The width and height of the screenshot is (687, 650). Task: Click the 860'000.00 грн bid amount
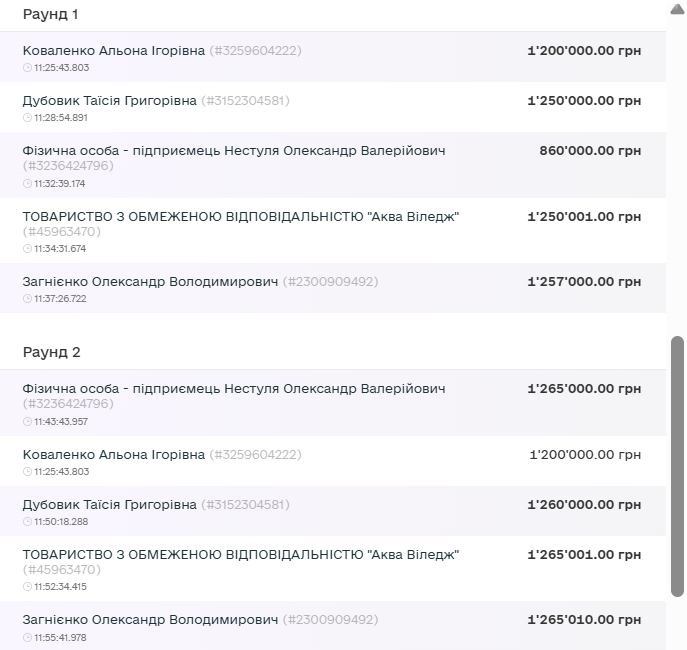tap(590, 151)
